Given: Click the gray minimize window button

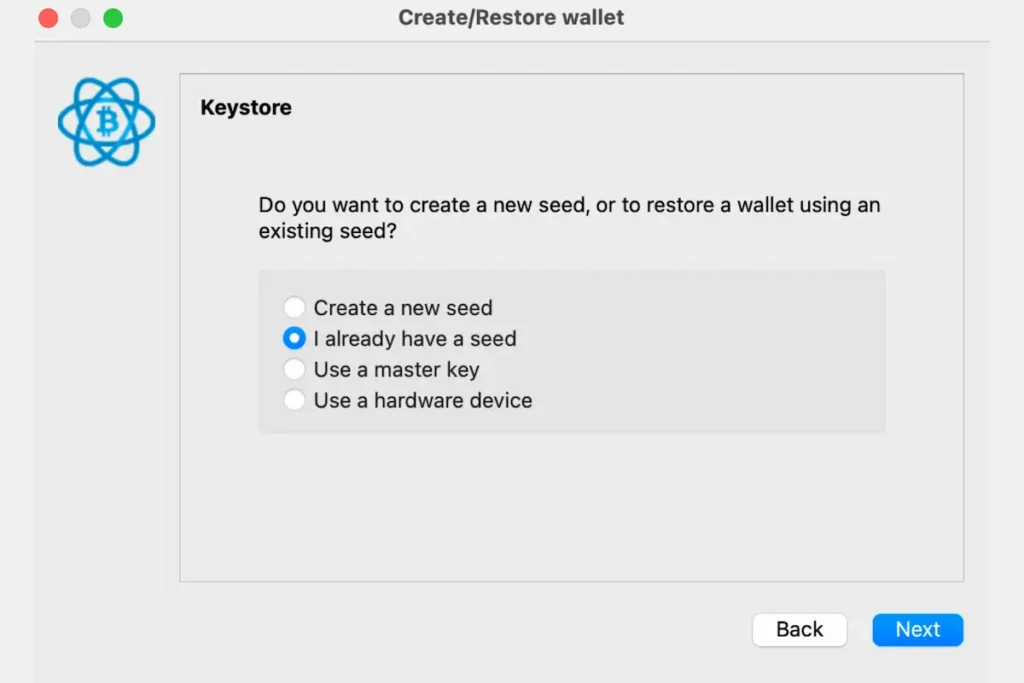Looking at the screenshot, I should pos(80,18).
